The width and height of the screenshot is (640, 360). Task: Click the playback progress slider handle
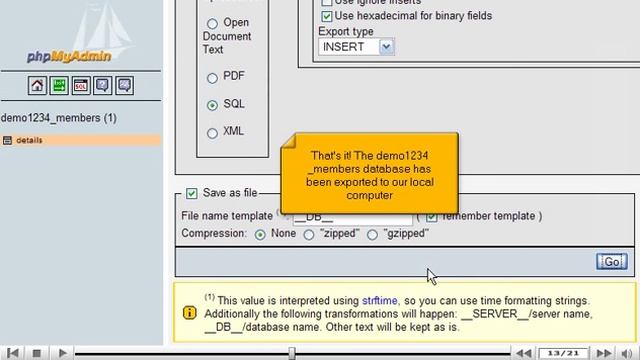click(x=291, y=353)
